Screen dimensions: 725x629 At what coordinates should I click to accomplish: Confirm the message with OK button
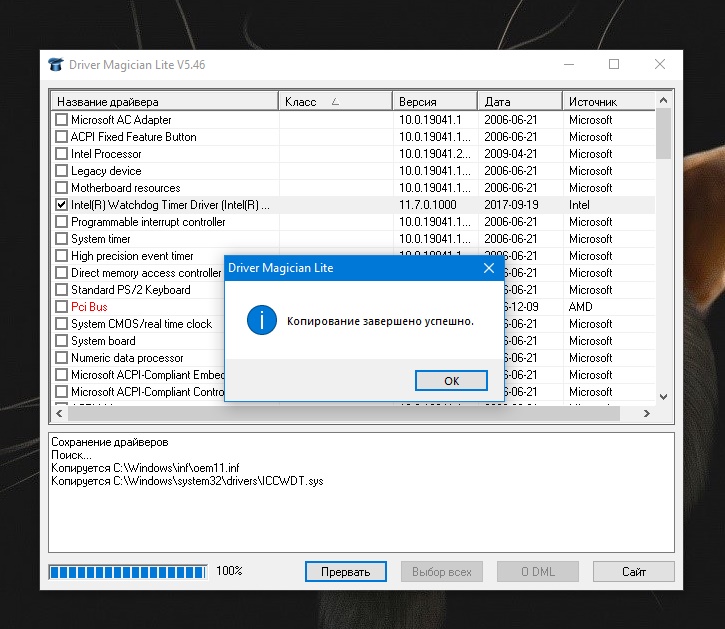(x=451, y=381)
